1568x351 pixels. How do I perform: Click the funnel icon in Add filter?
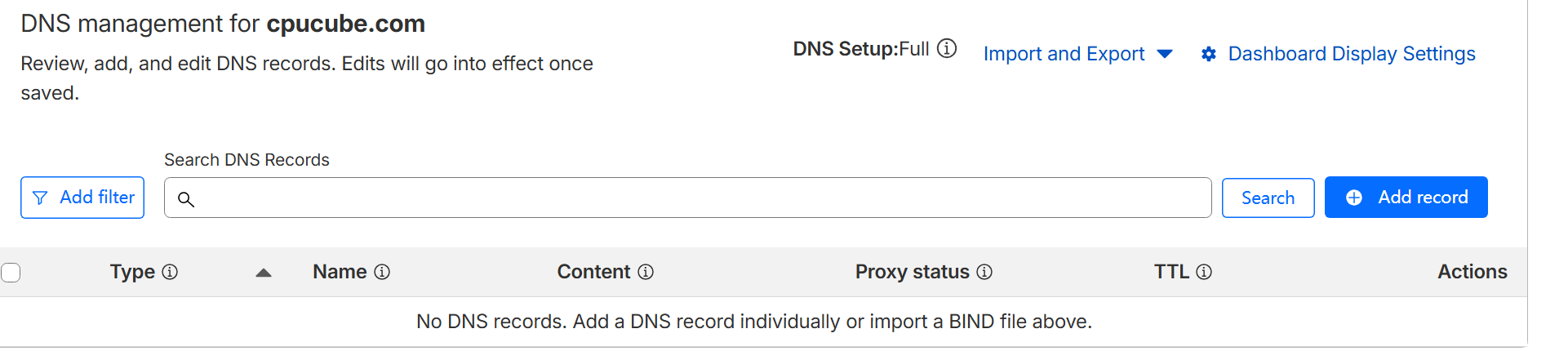(x=40, y=198)
